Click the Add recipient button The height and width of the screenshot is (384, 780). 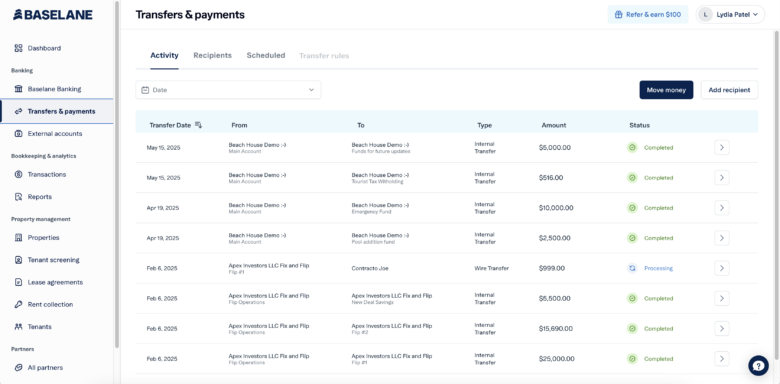click(x=729, y=90)
